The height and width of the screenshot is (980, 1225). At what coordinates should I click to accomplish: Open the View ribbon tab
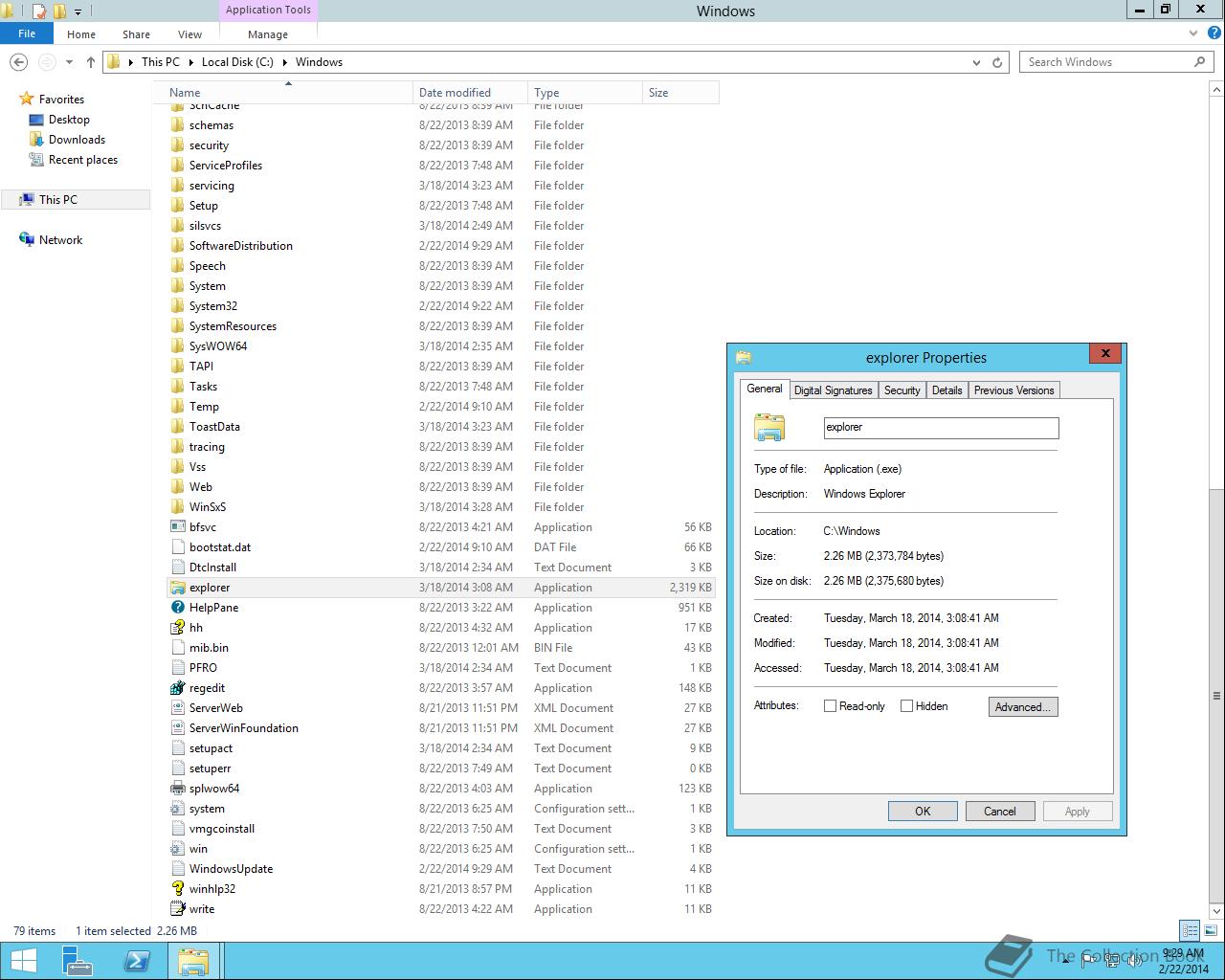(189, 33)
